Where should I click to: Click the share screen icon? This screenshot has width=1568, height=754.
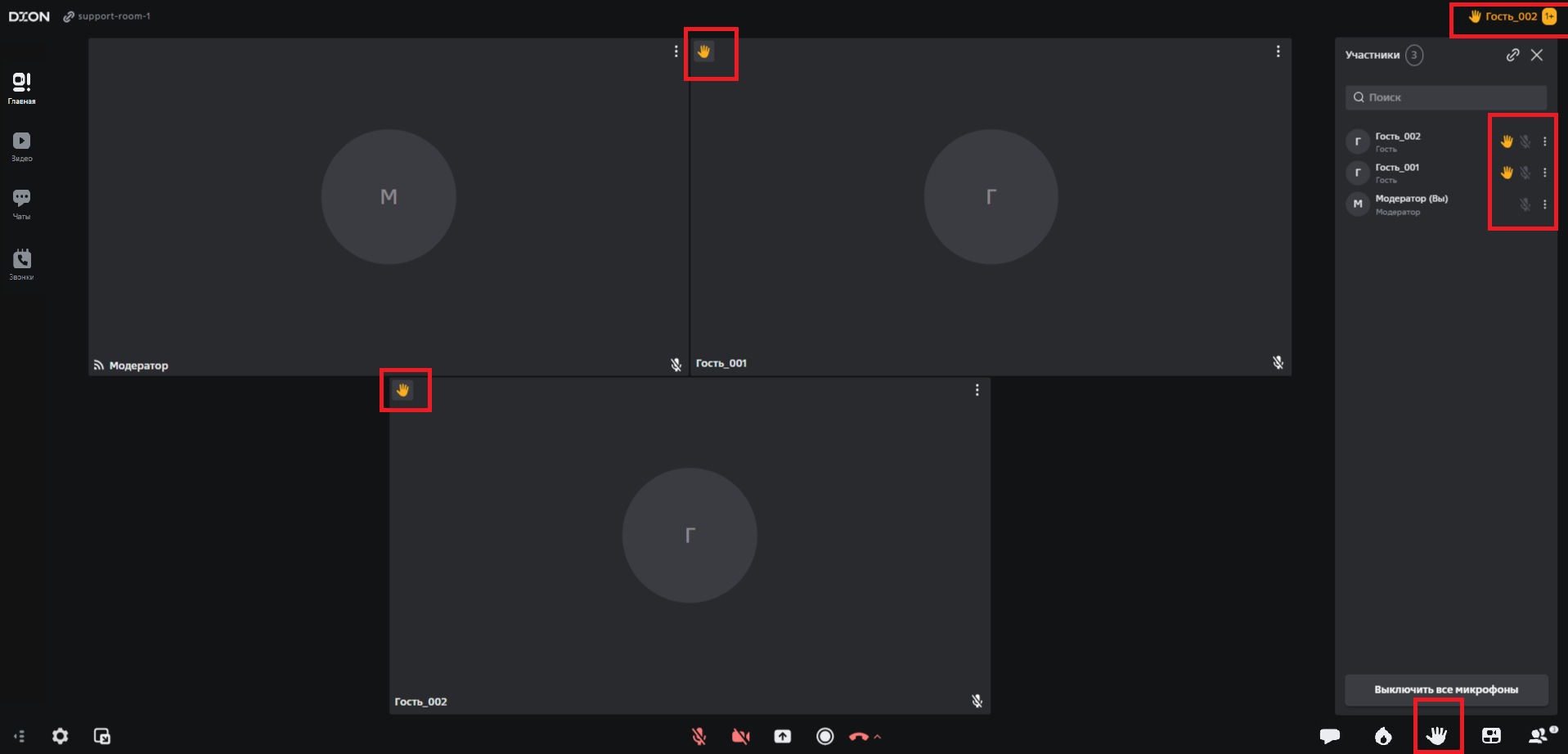point(783,736)
